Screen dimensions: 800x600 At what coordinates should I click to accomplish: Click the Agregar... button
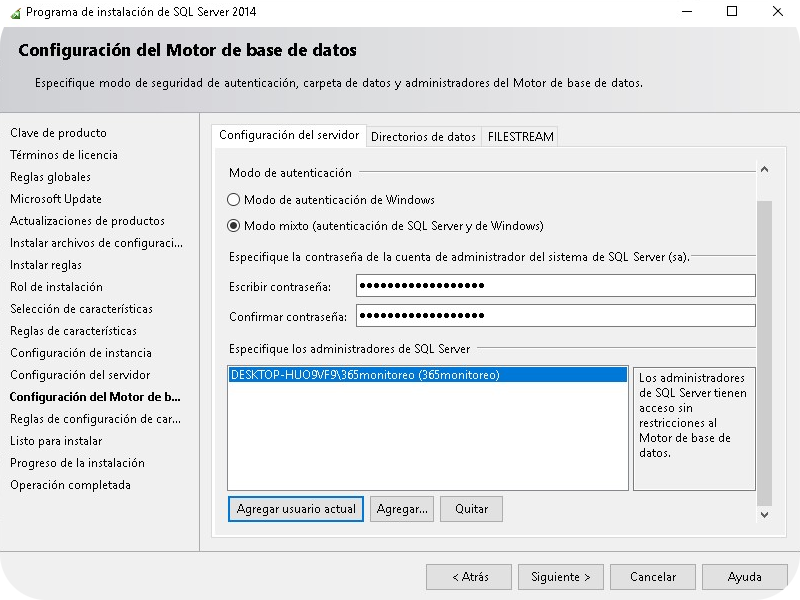[403, 509]
